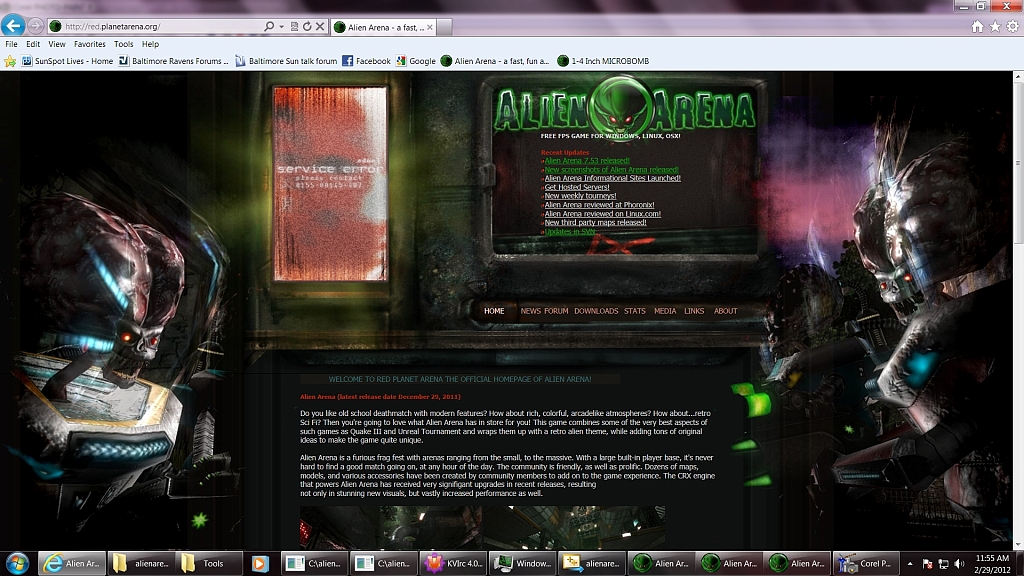Open the File menu
Image resolution: width=1024 pixels, height=576 pixels.
tap(11, 44)
